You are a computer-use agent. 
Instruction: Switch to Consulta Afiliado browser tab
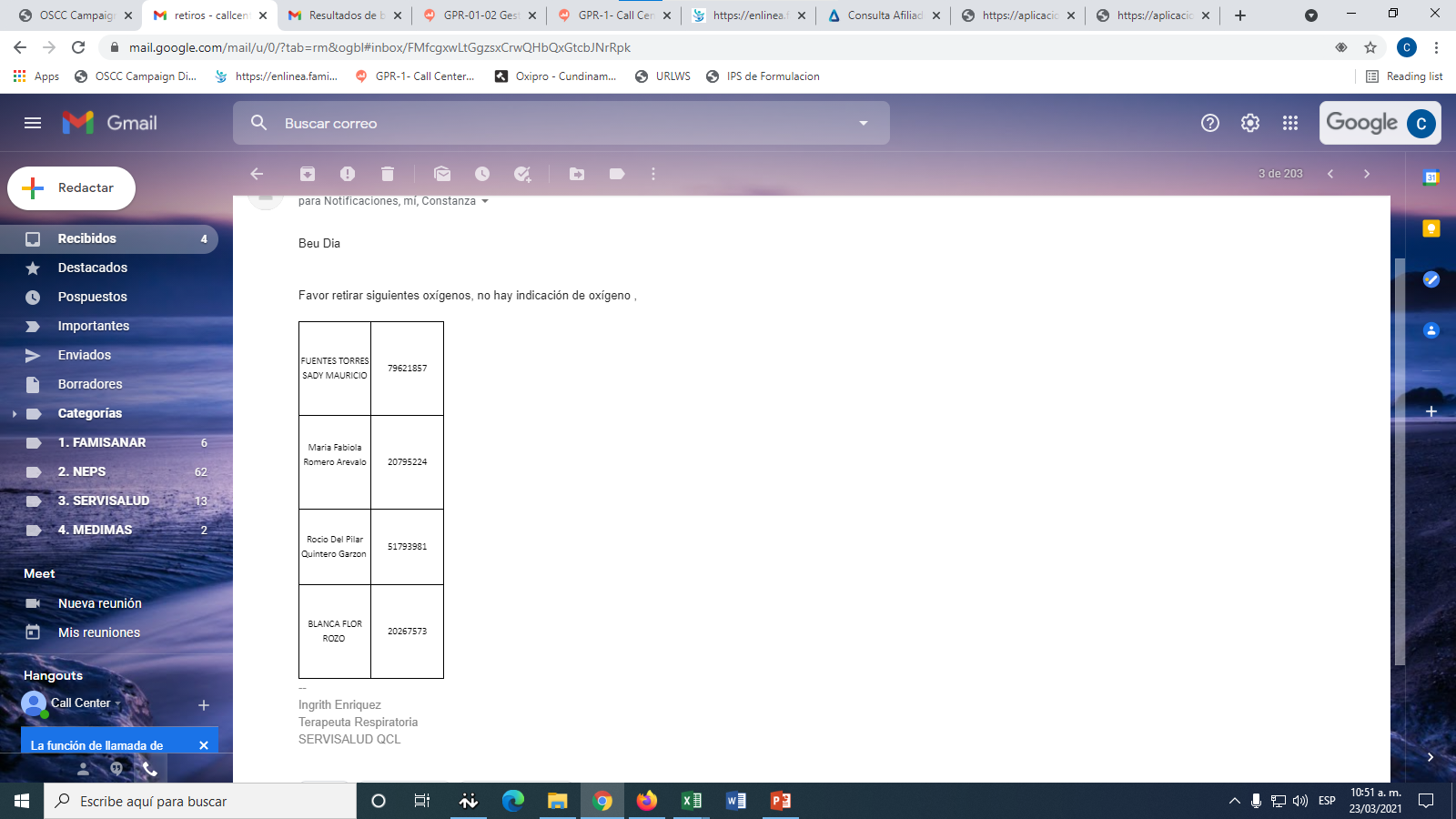click(x=884, y=15)
